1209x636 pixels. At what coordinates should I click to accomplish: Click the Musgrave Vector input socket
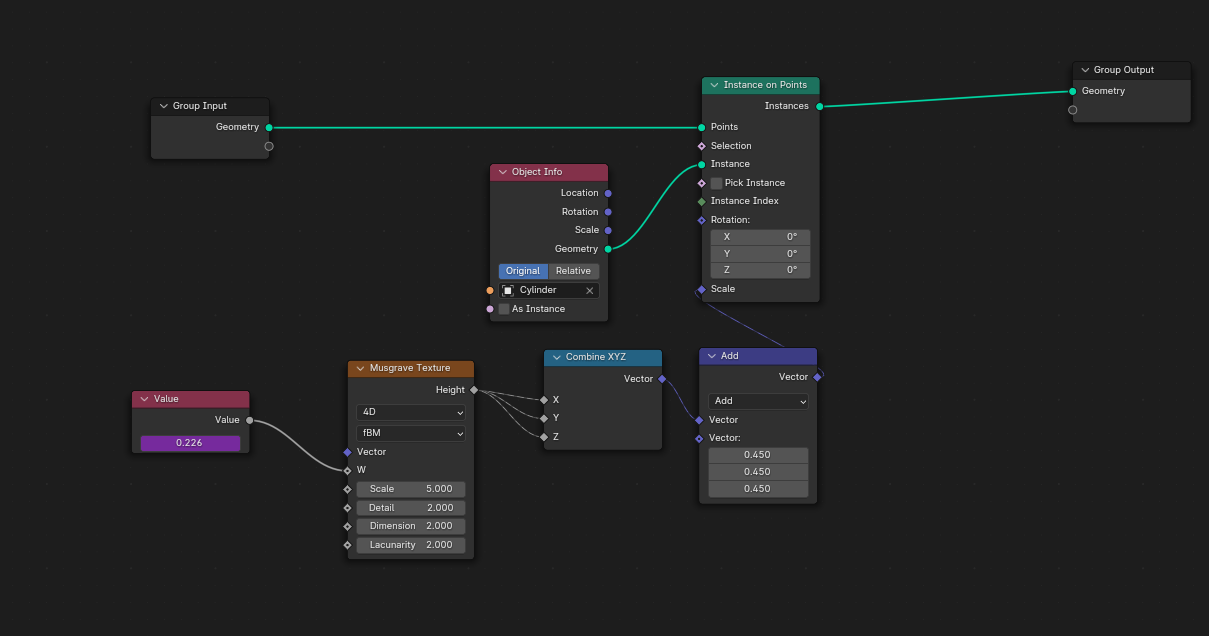[348, 452]
